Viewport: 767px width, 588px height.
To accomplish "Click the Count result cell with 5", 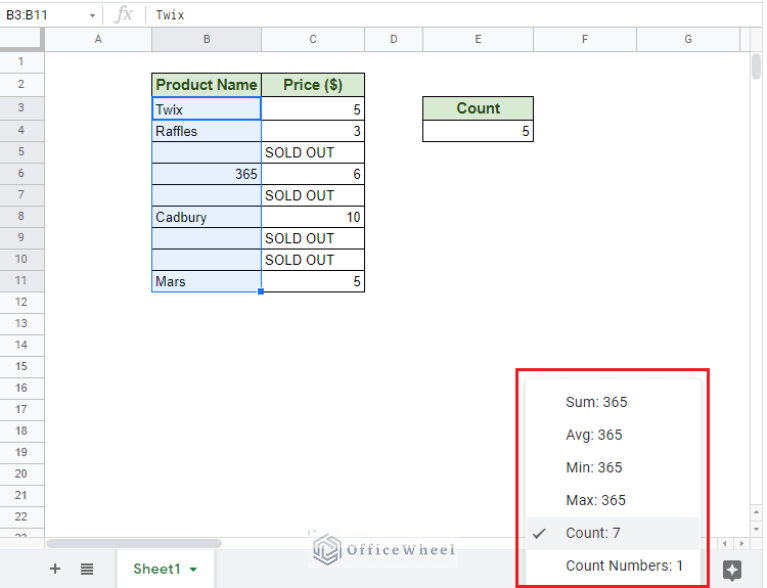I will [x=478, y=131].
